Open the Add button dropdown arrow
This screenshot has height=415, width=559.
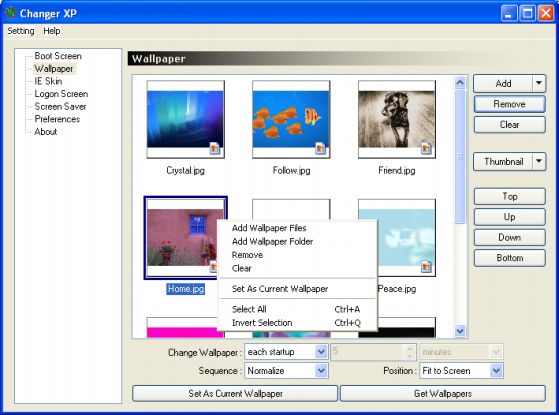[539, 83]
